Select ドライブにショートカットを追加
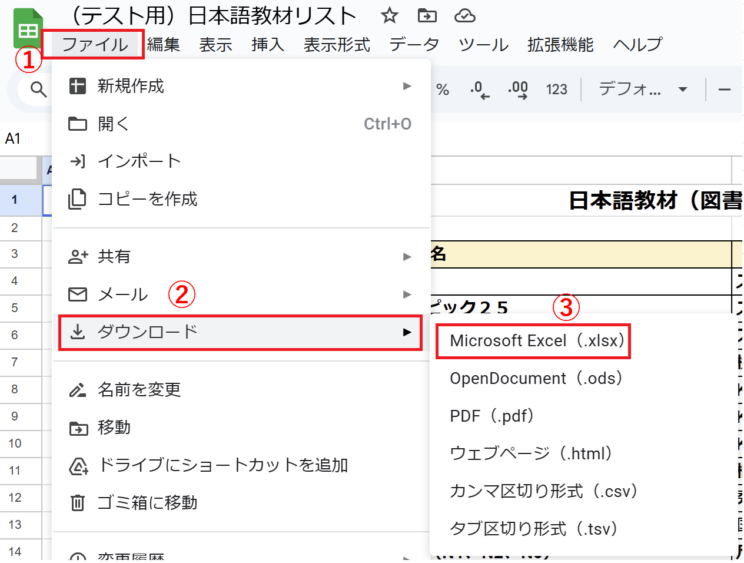Viewport: 744px width, 563px height. [x=241, y=465]
